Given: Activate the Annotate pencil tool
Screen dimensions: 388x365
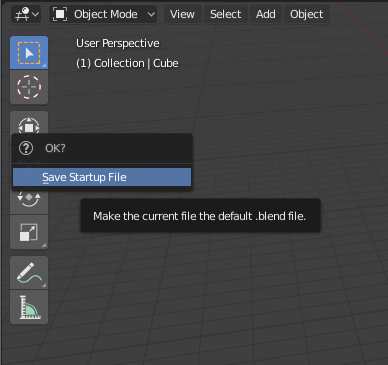Looking at the screenshot, I should pos(29,273).
